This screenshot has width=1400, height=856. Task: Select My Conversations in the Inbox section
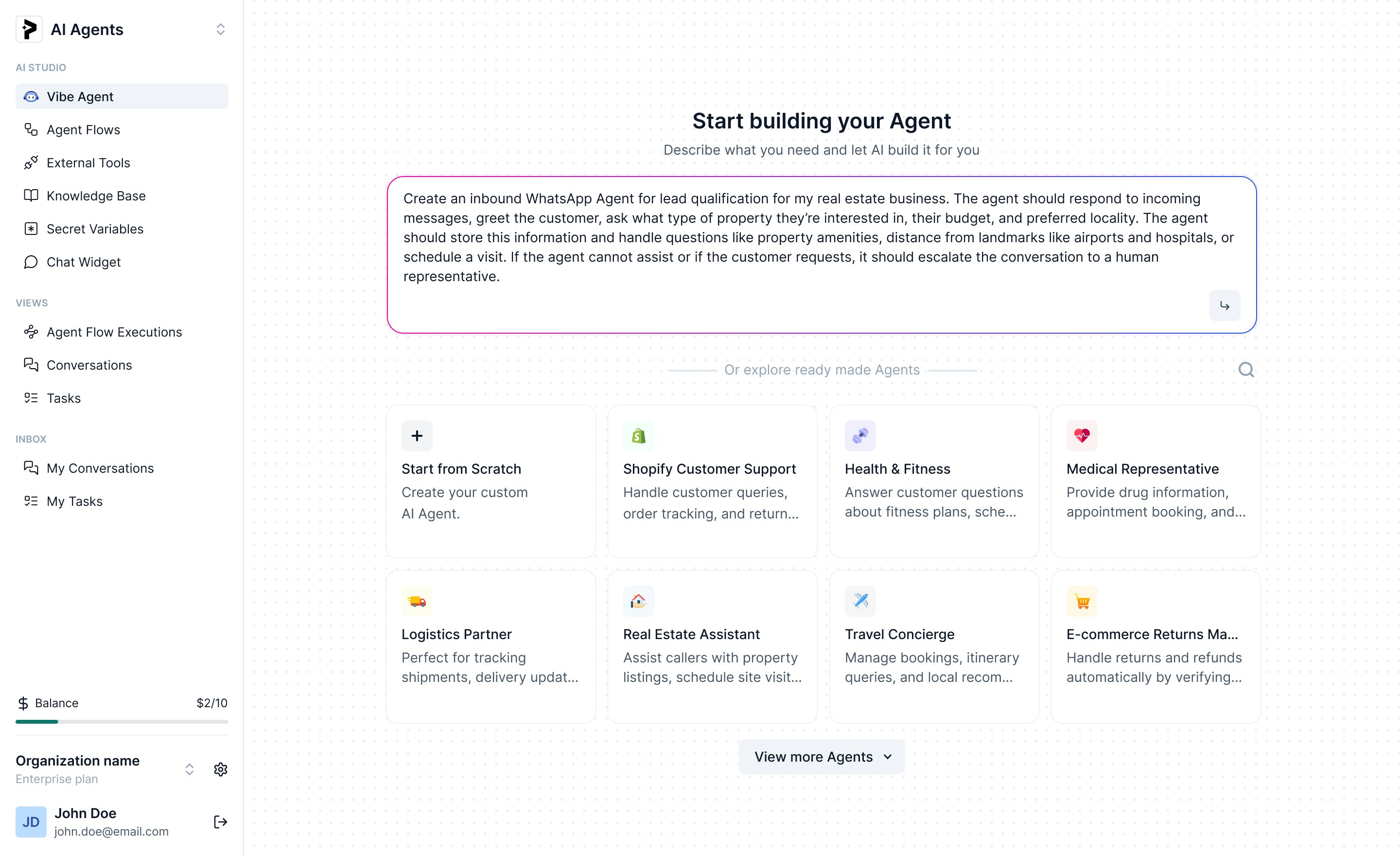[100, 468]
